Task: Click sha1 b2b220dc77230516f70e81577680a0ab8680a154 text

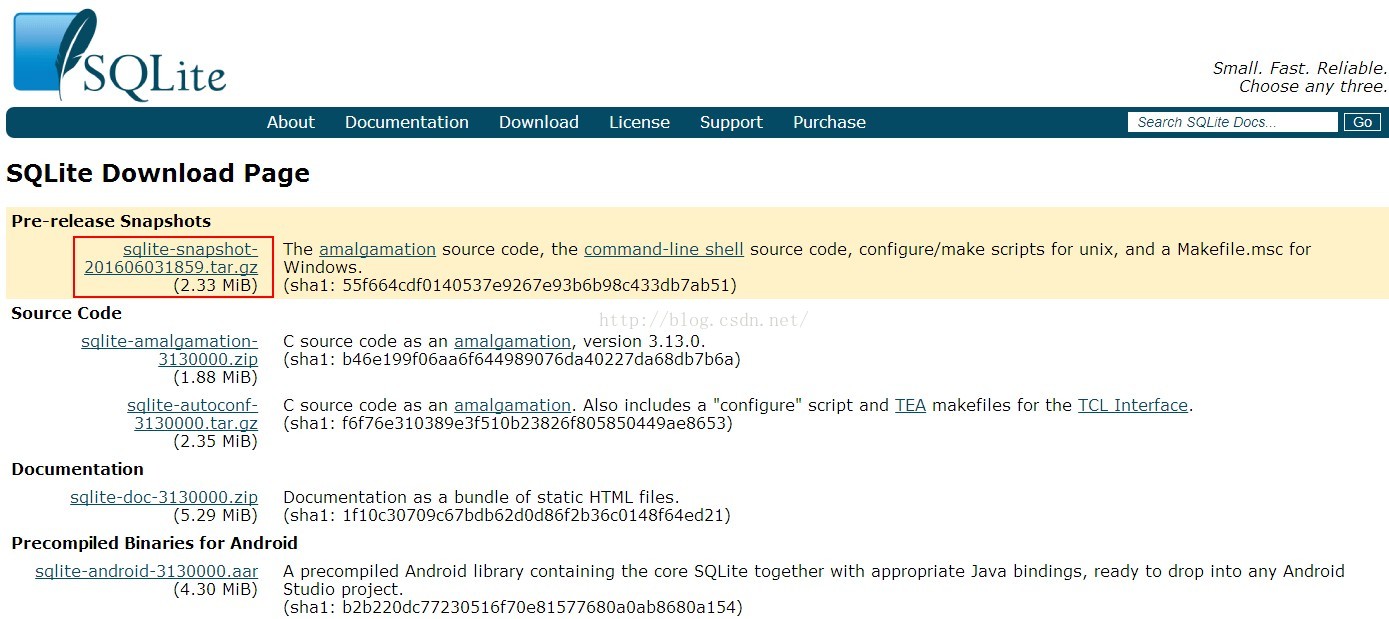Action: pos(513,607)
